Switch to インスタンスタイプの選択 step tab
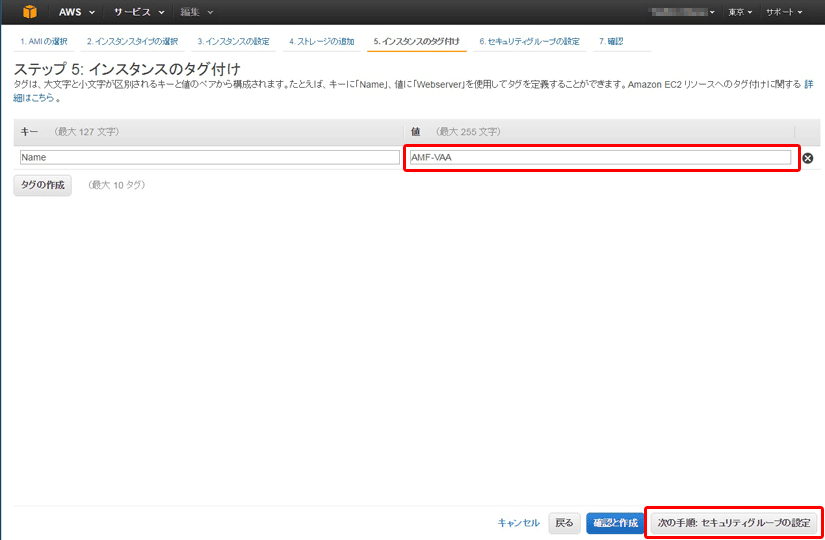Screen dimensions: 825x540 point(132,41)
